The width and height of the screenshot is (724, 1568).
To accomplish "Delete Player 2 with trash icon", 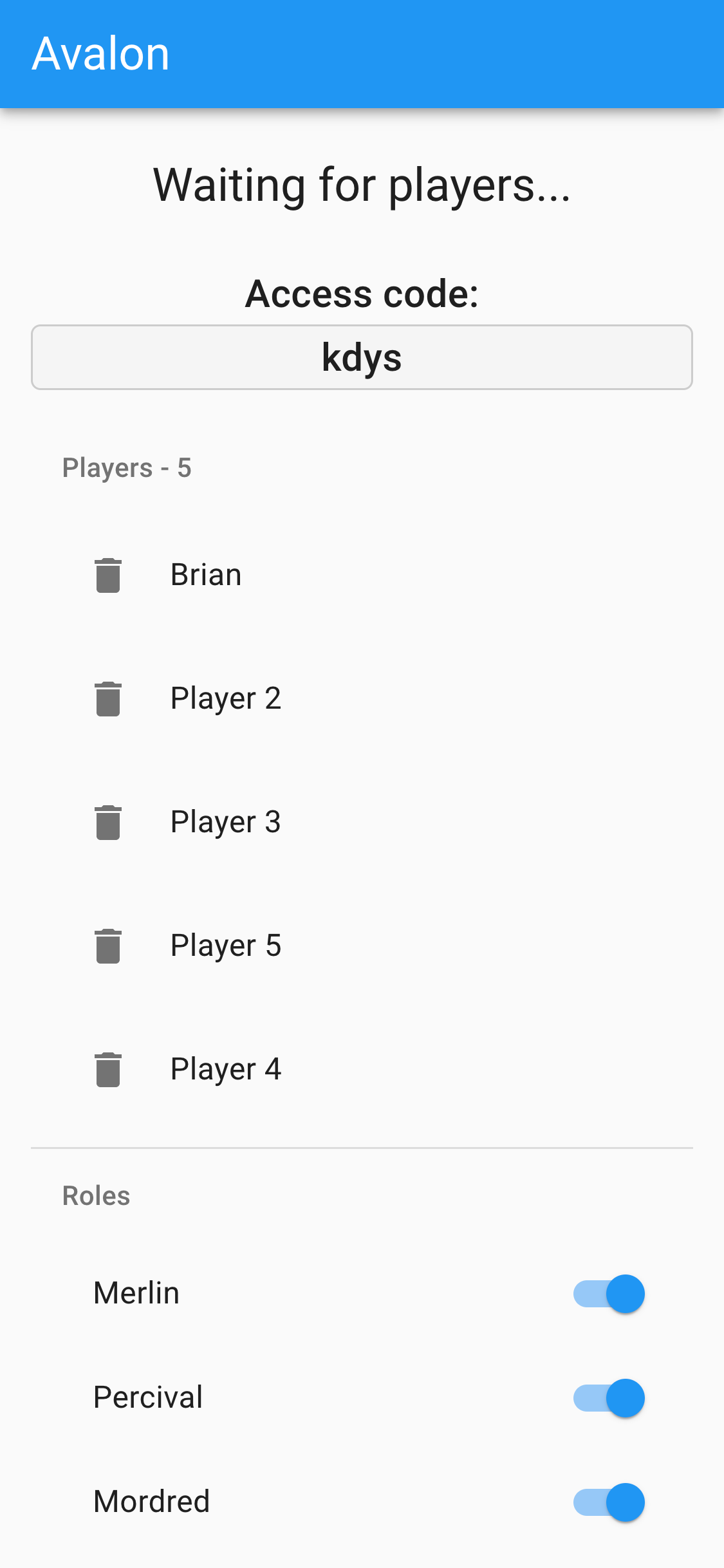I will (x=108, y=698).
